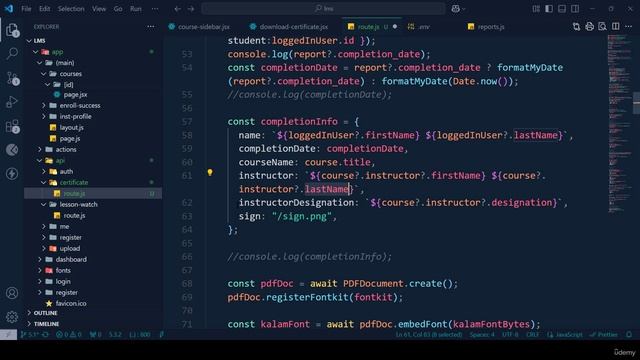
Task: Open the File menu
Action: [26, 9]
